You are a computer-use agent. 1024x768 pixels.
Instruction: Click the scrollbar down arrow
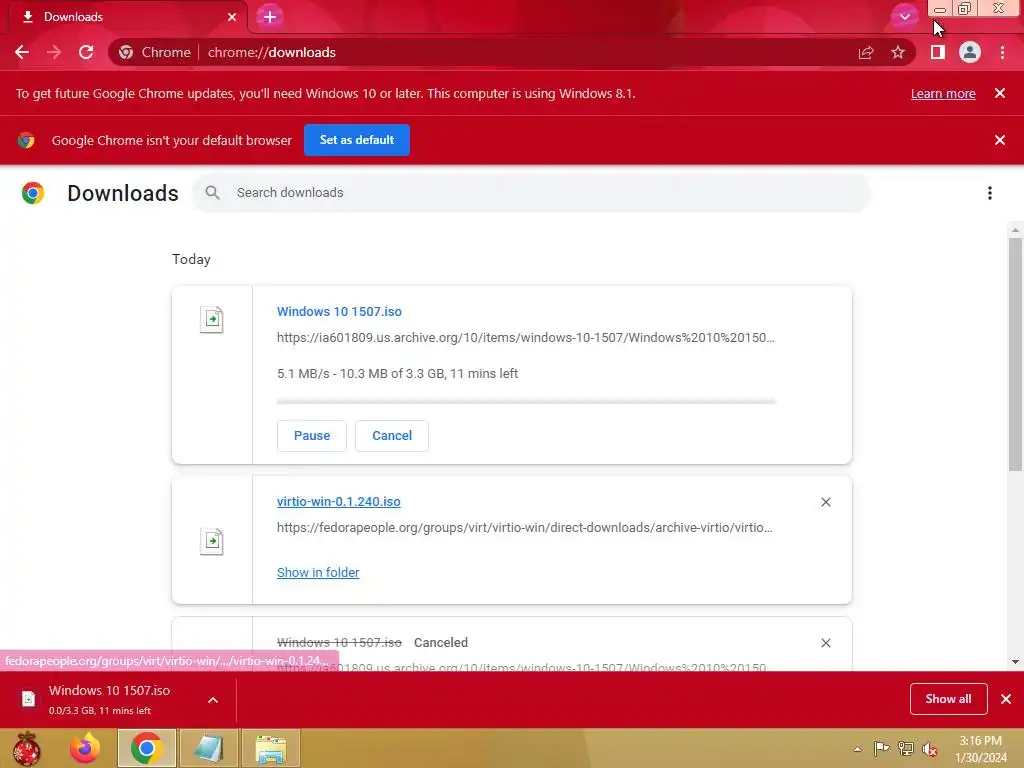1015,662
